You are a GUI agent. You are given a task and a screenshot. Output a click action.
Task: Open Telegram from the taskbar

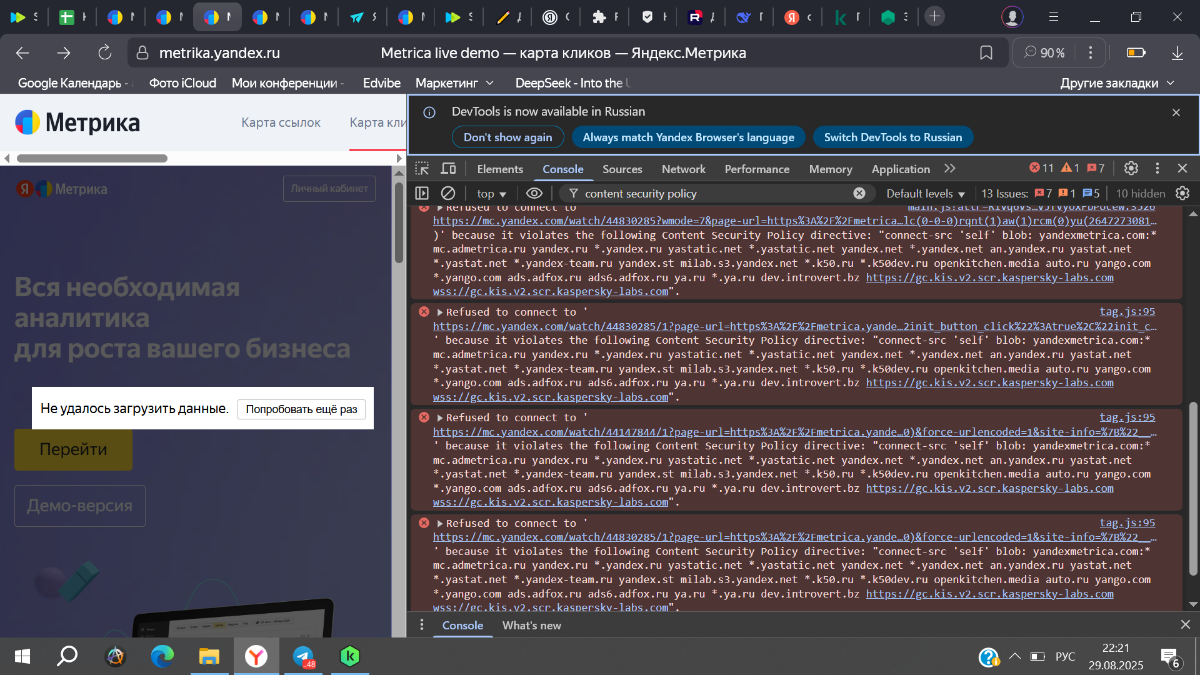[x=303, y=656]
